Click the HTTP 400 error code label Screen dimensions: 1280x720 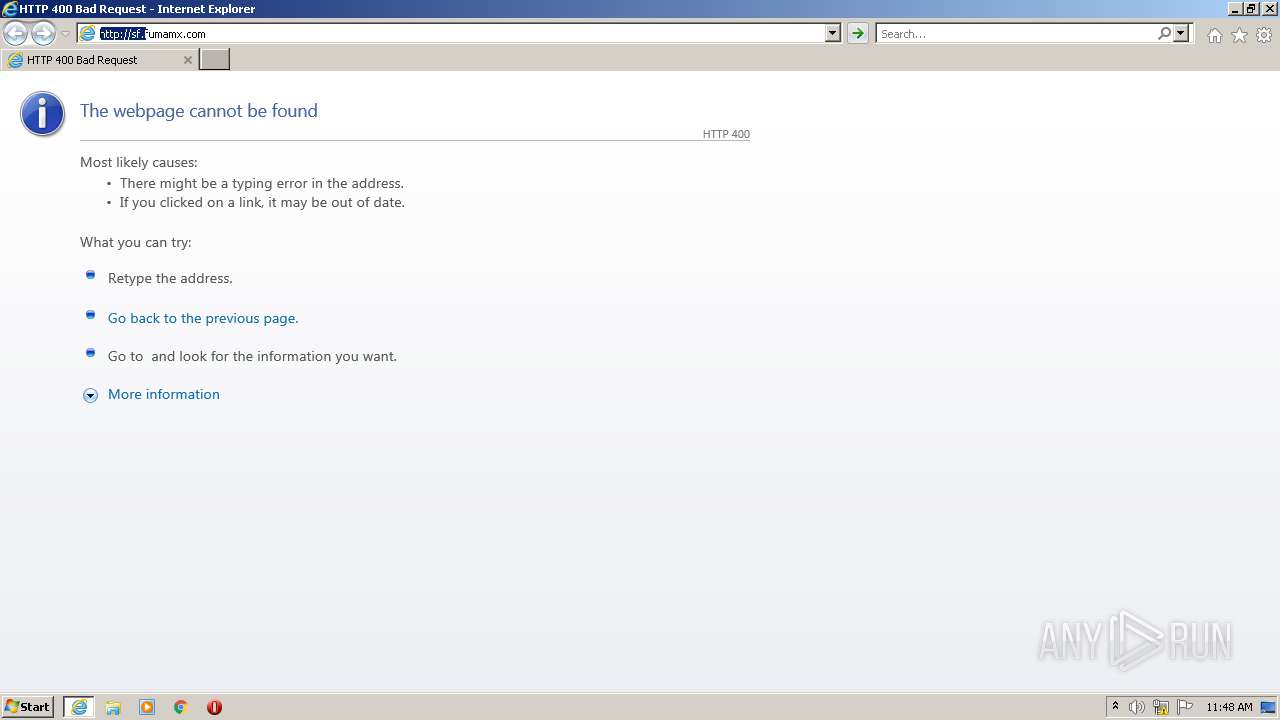(x=726, y=134)
